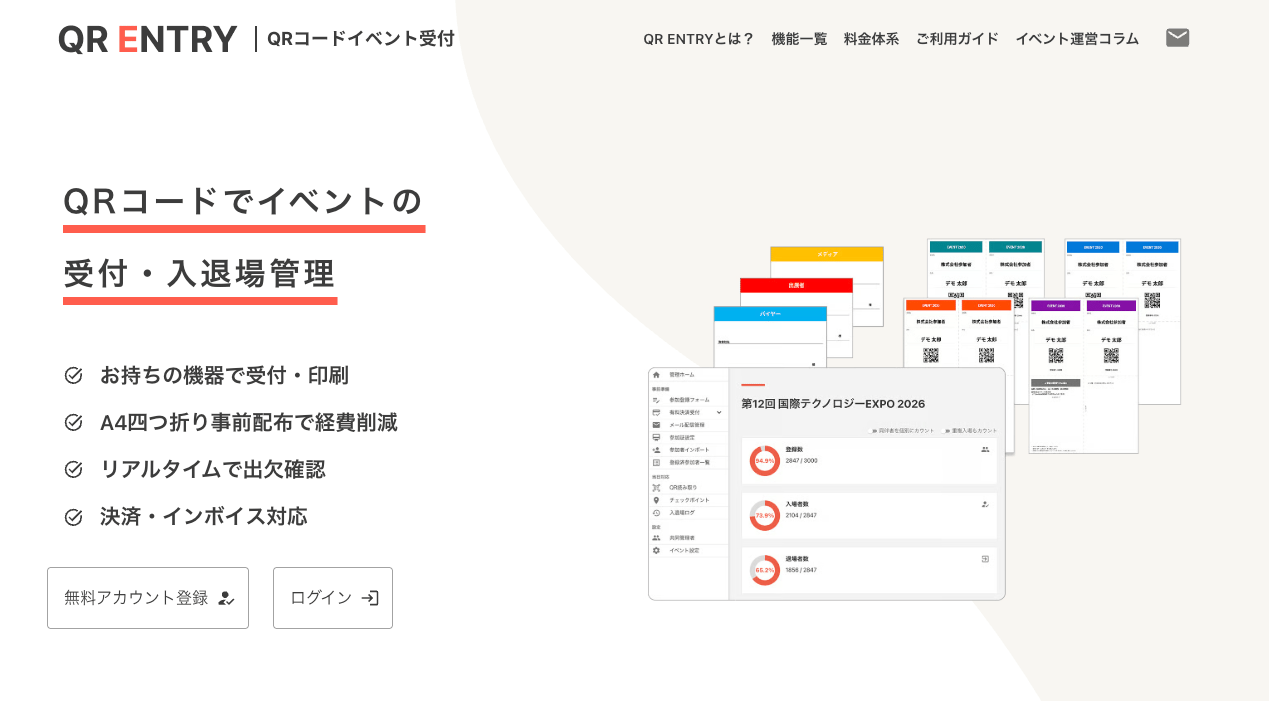The height and width of the screenshot is (701, 1269).
Task: Click the people icon for 共同管理者
Action: [x=657, y=537]
